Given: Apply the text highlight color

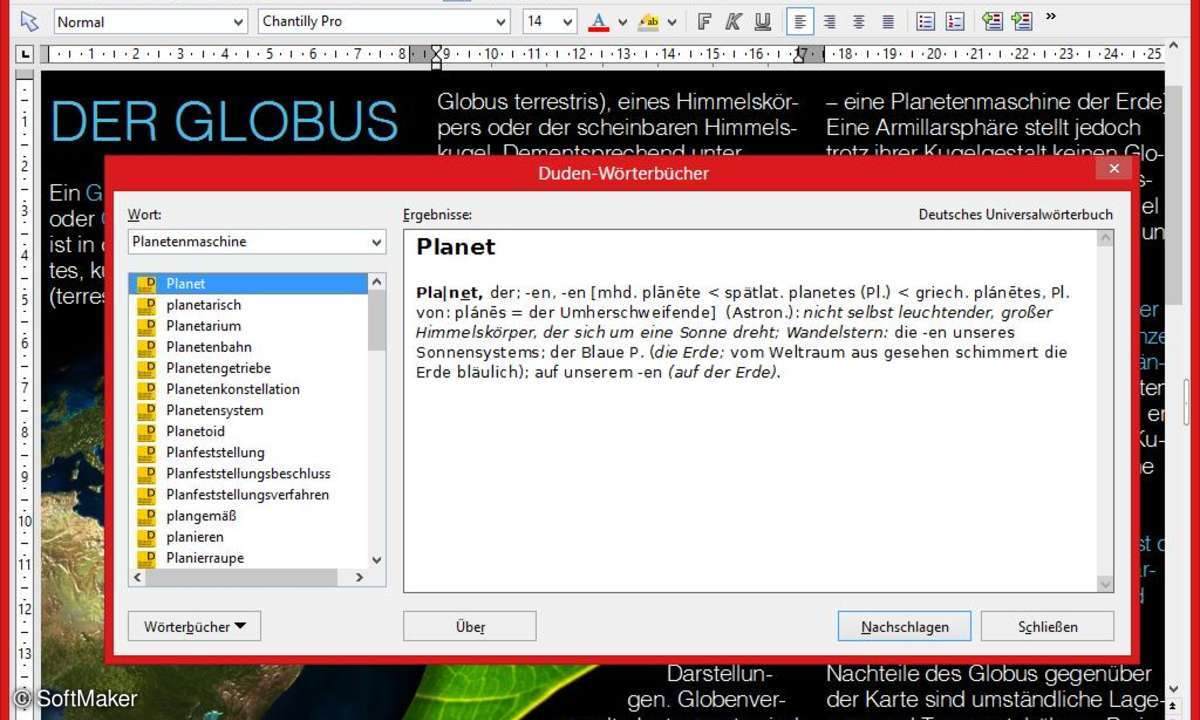Looking at the screenshot, I should click(648, 21).
